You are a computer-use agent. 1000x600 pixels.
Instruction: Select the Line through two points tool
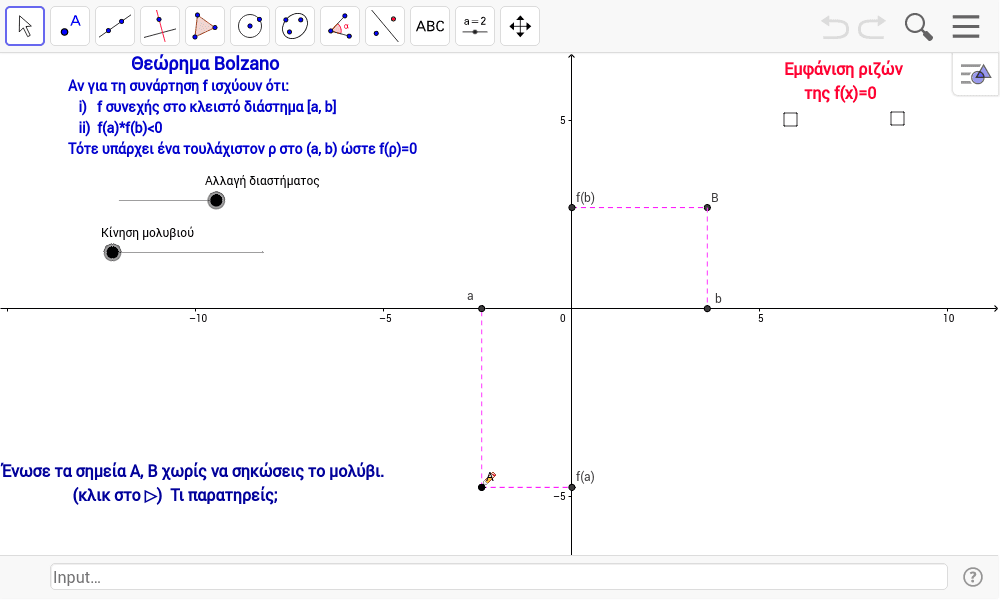[x=115, y=26]
